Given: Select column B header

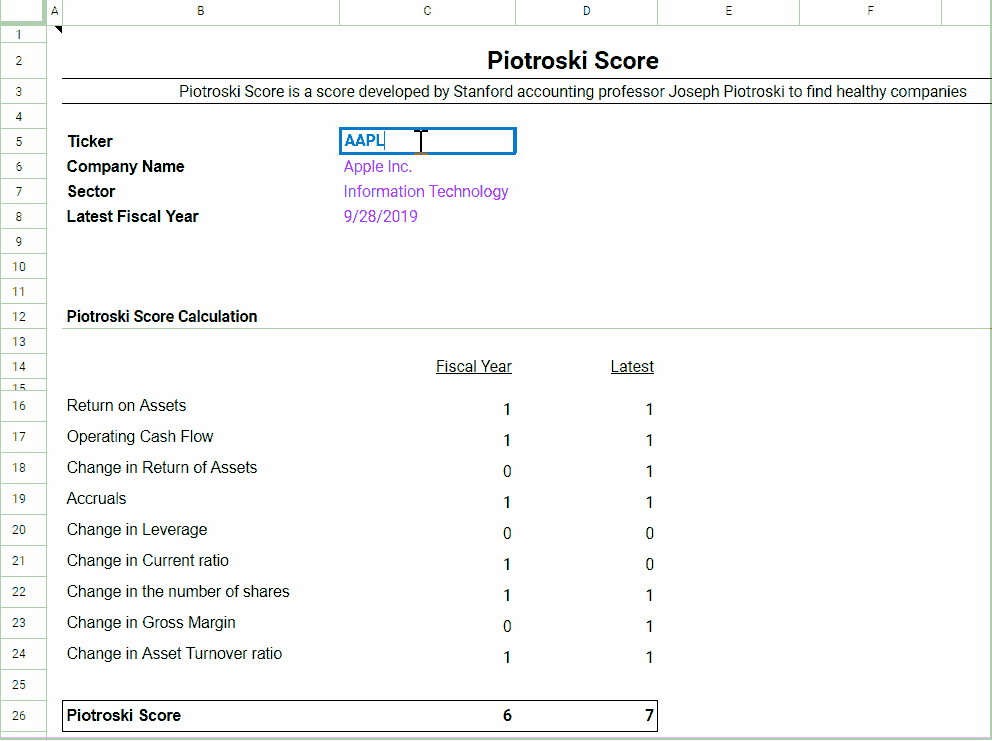Looking at the screenshot, I should point(201,11).
